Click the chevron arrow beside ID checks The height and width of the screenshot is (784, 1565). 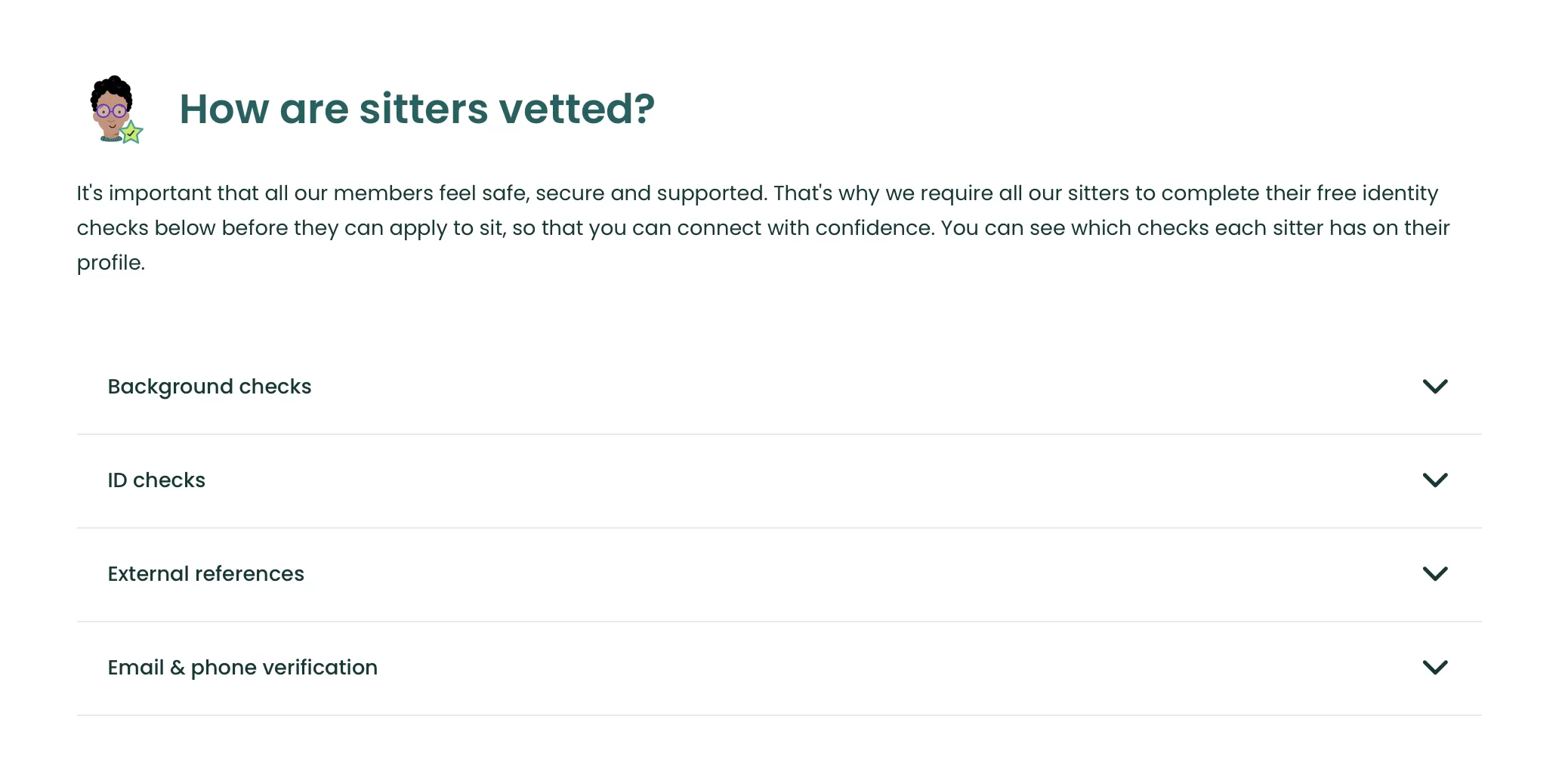click(x=1434, y=480)
